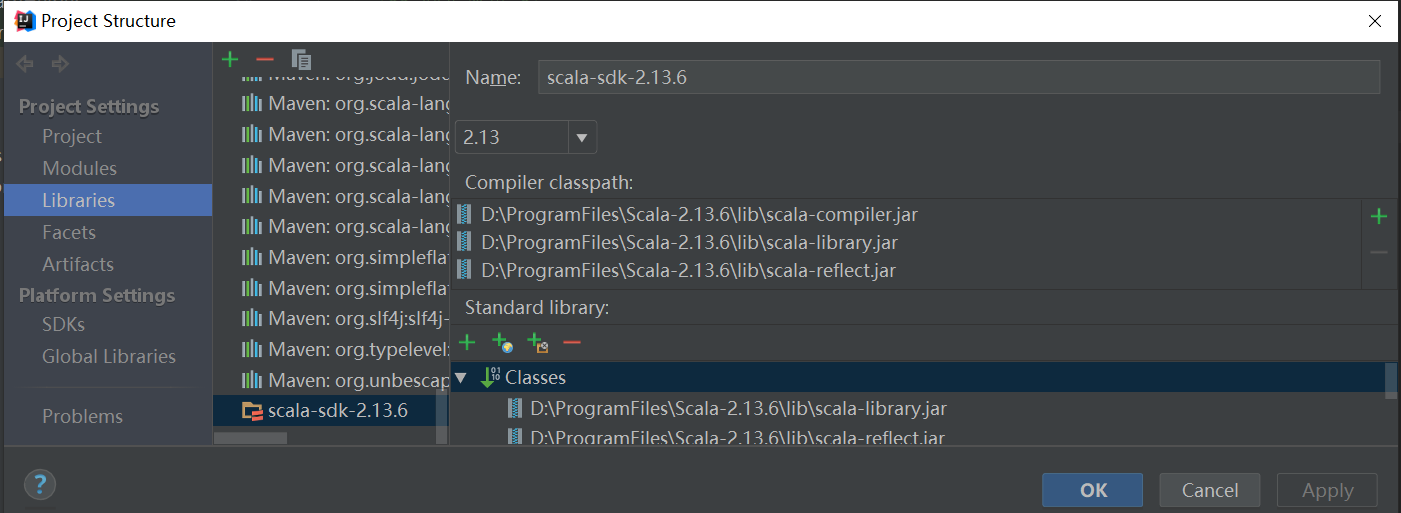This screenshot has width=1401, height=513.
Task: Click the Maven org.unbescap library icon
Action: [x=252, y=380]
